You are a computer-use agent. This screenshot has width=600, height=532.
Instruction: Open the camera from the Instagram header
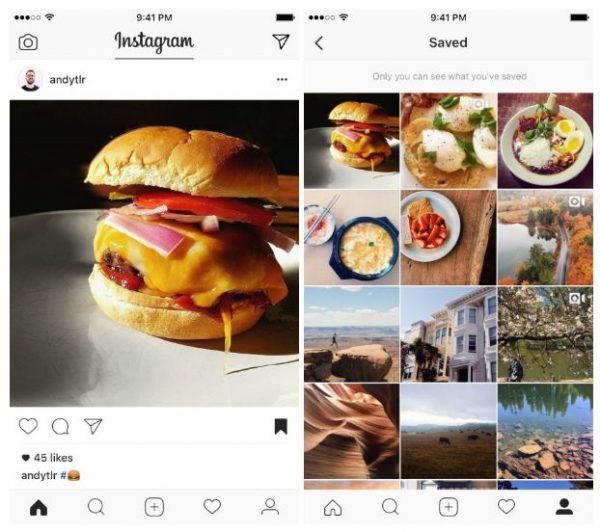pos(28,42)
